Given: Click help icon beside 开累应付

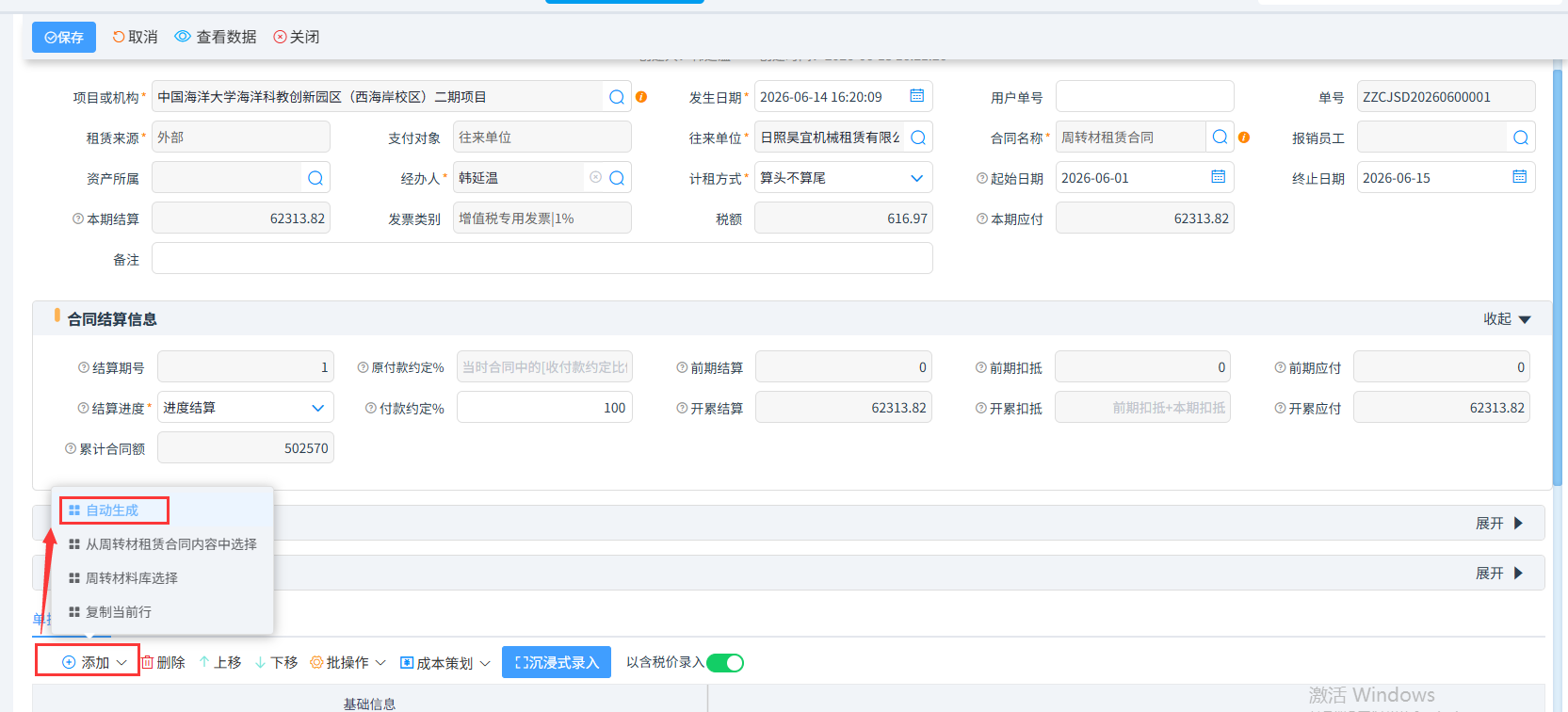Looking at the screenshot, I should click(x=1280, y=408).
